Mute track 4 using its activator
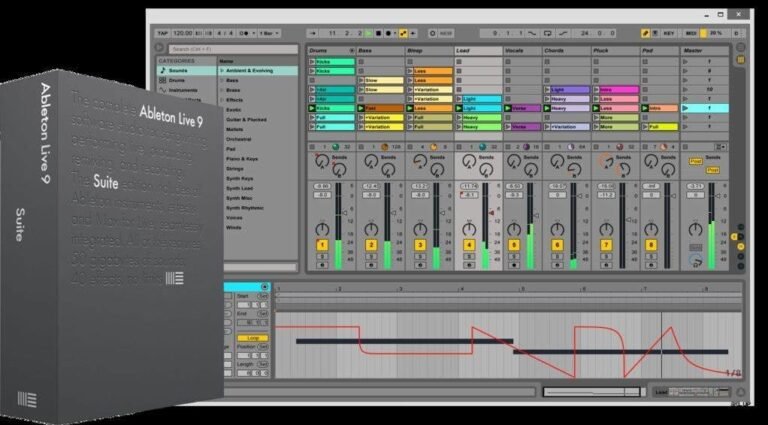Screen dimensions: 768x425 tap(469, 244)
